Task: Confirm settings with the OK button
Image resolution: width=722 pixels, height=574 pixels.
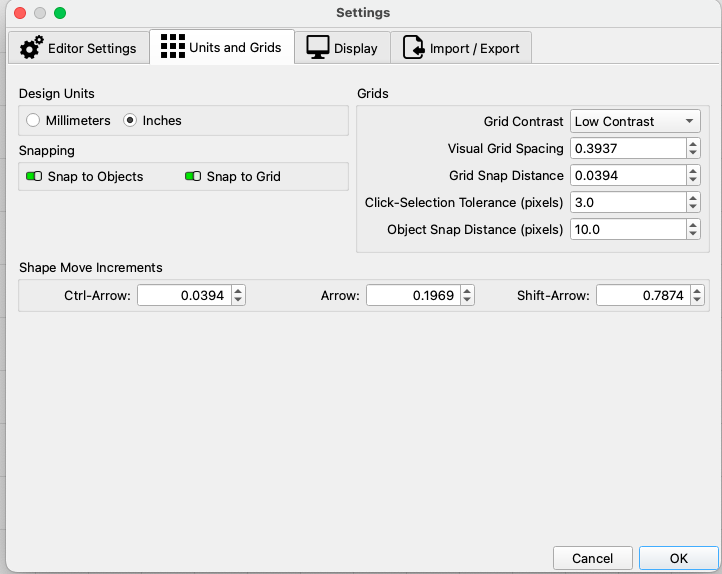Action: click(x=678, y=558)
